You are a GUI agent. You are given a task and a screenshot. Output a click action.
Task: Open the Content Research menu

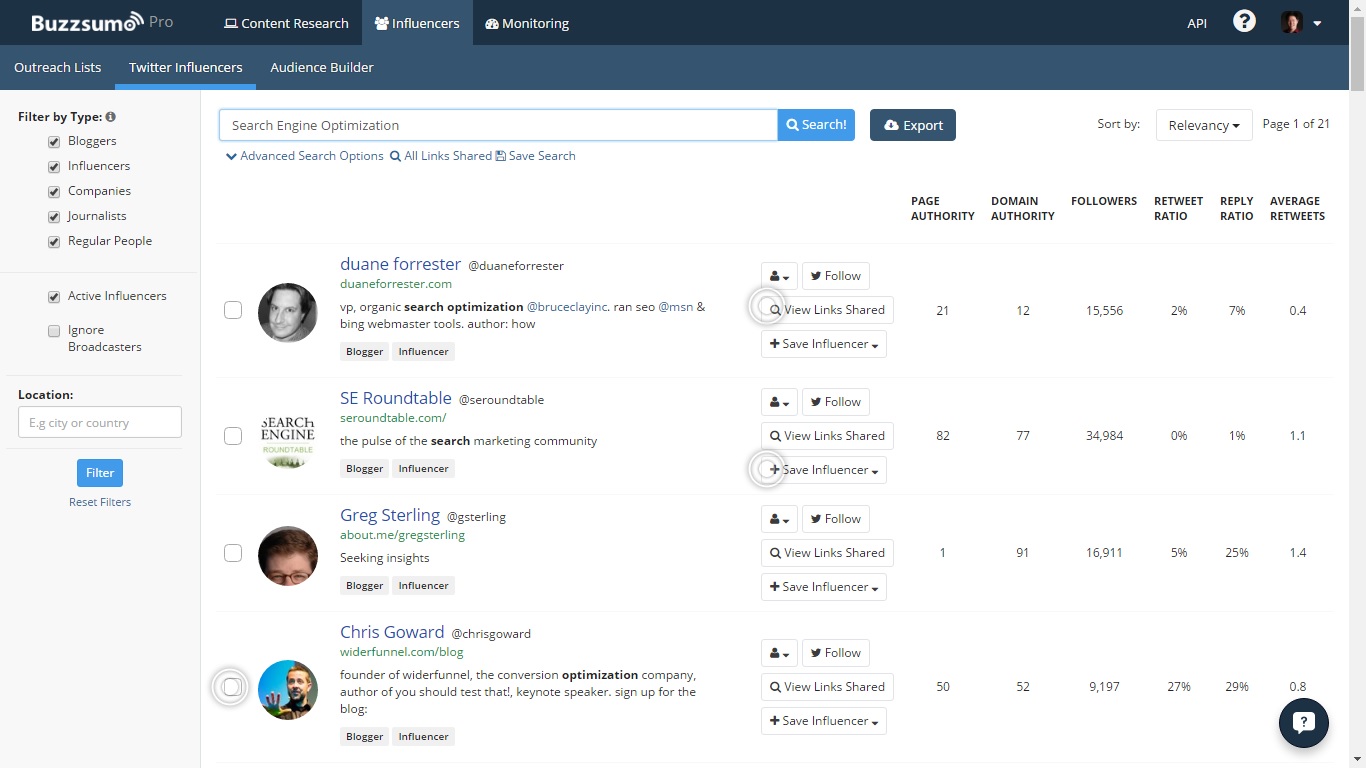click(286, 23)
